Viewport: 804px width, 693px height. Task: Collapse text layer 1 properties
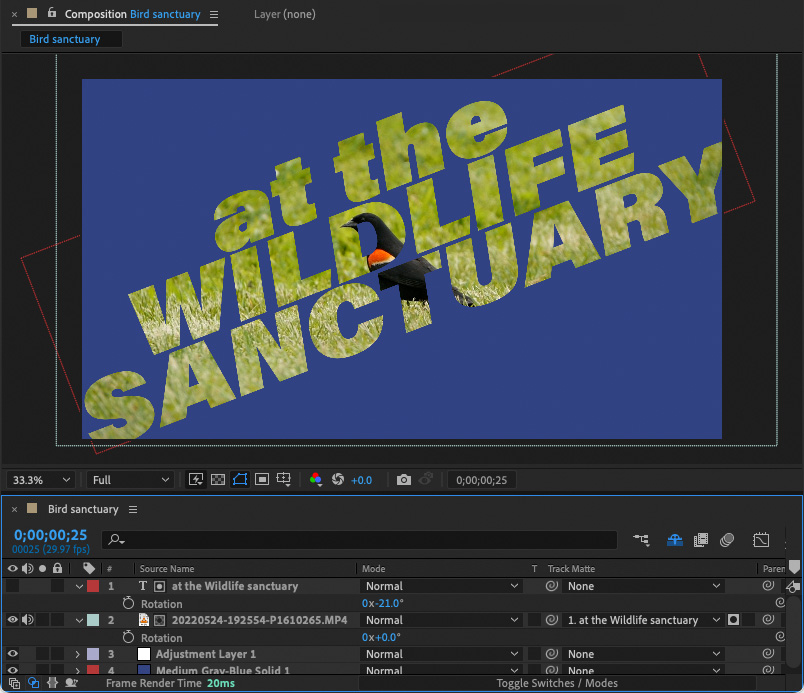point(79,586)
